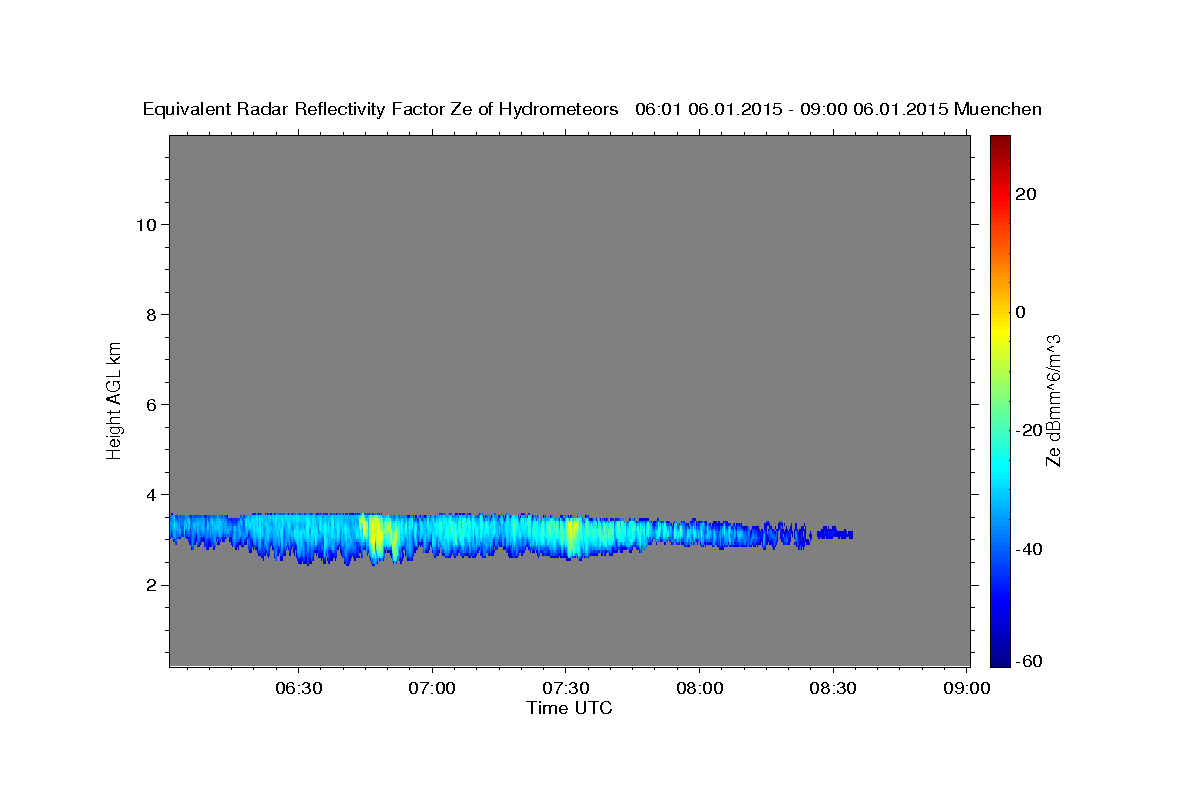
Task: Click the height tick label 6
Action: point(151,404)
